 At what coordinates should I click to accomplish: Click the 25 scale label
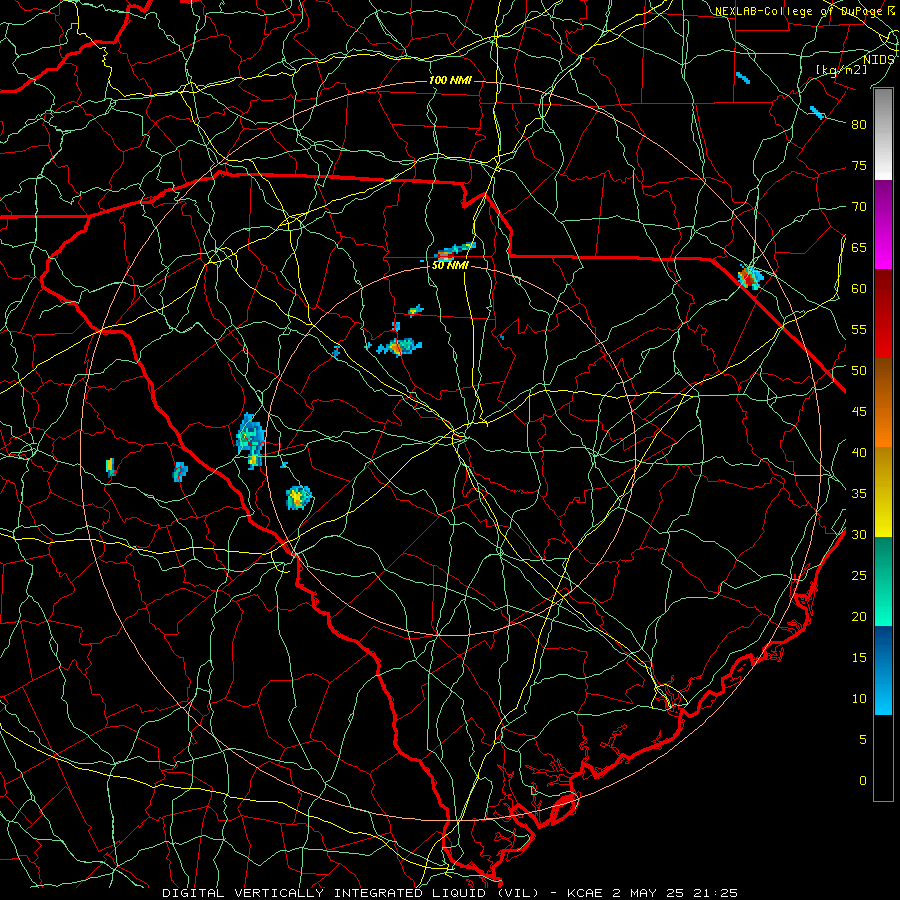coord(859,576)
